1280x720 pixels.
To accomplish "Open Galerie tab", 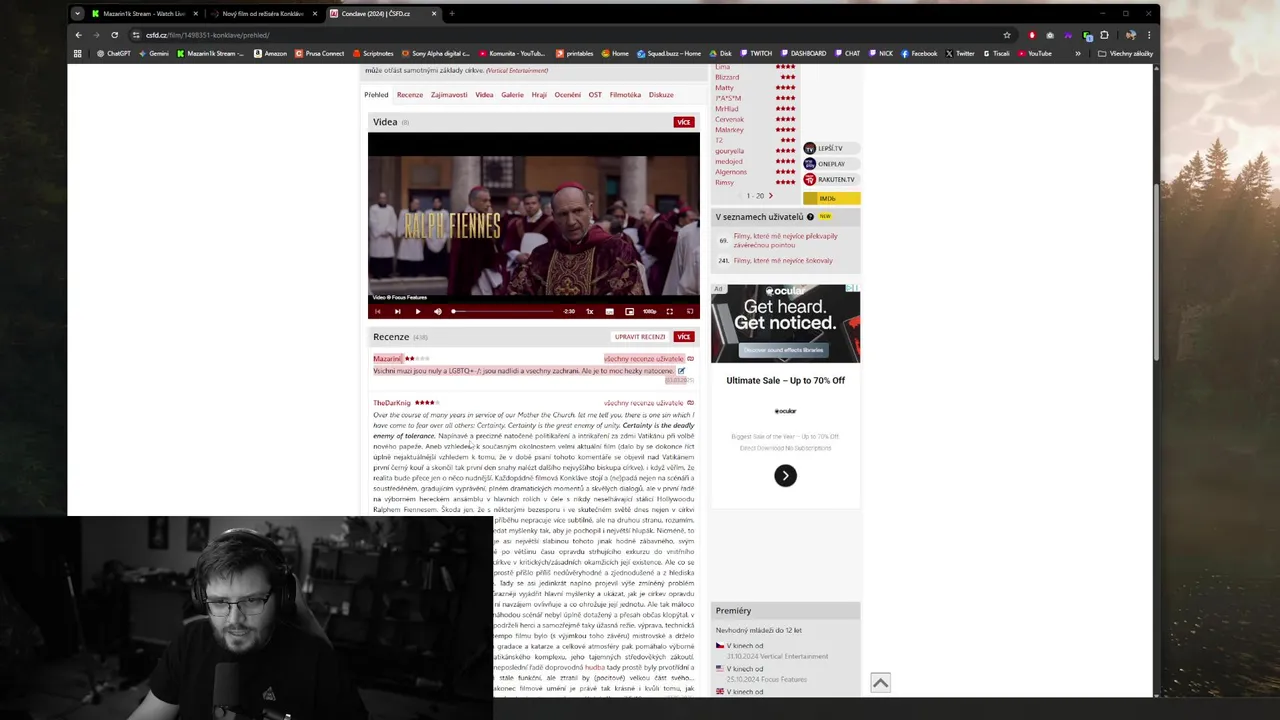I will [512, 95].
